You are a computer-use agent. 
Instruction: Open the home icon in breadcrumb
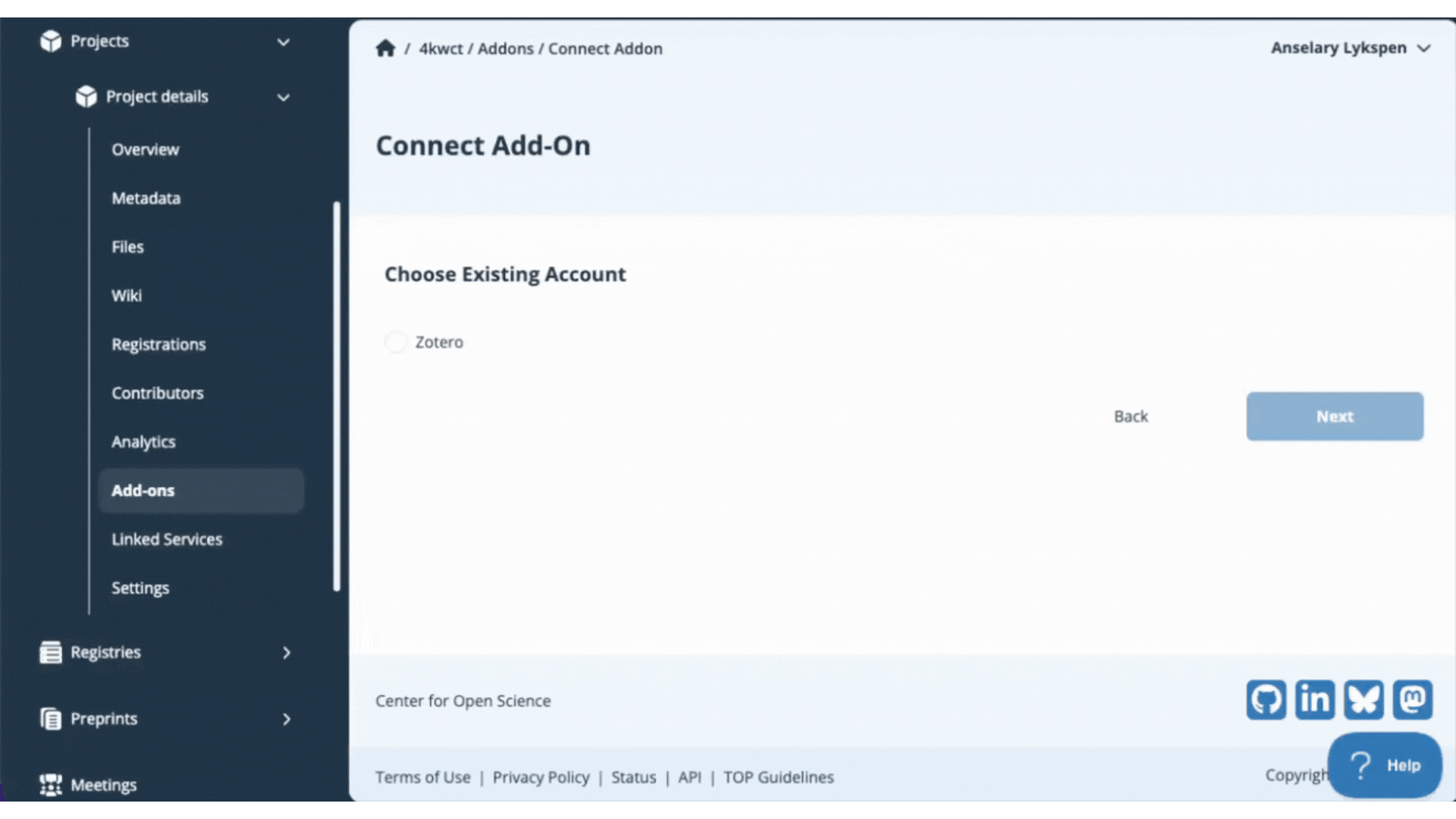tap(385, 49)
